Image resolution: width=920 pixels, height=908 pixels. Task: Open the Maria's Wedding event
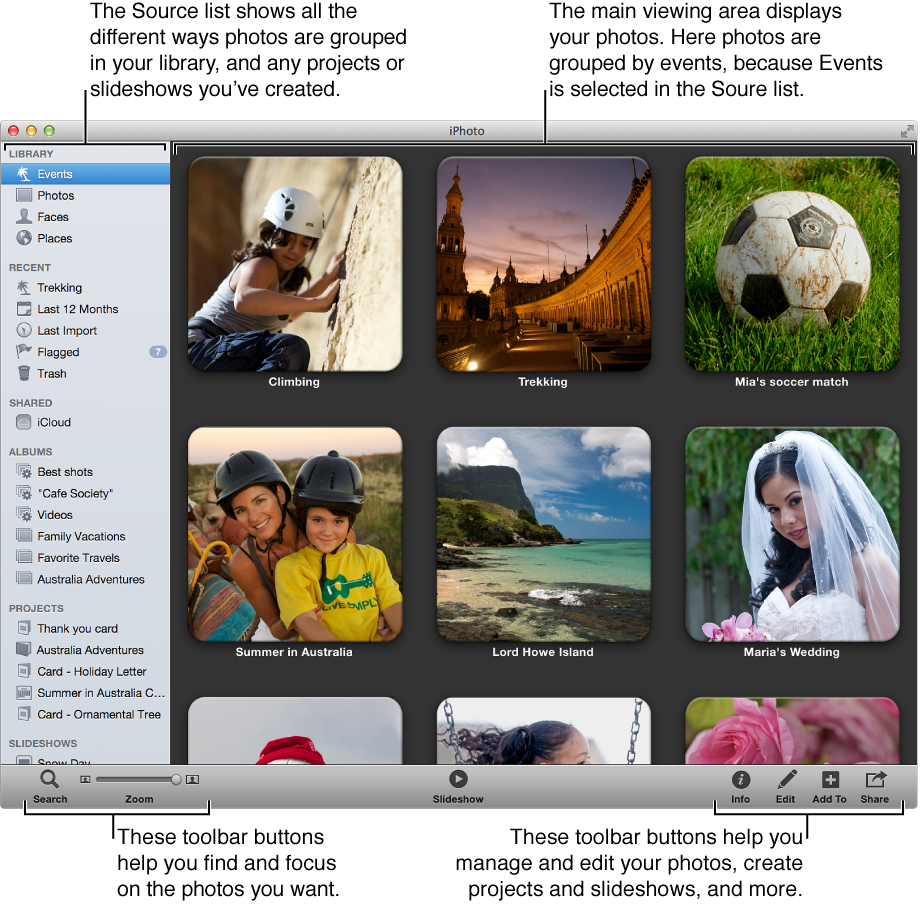792,534
